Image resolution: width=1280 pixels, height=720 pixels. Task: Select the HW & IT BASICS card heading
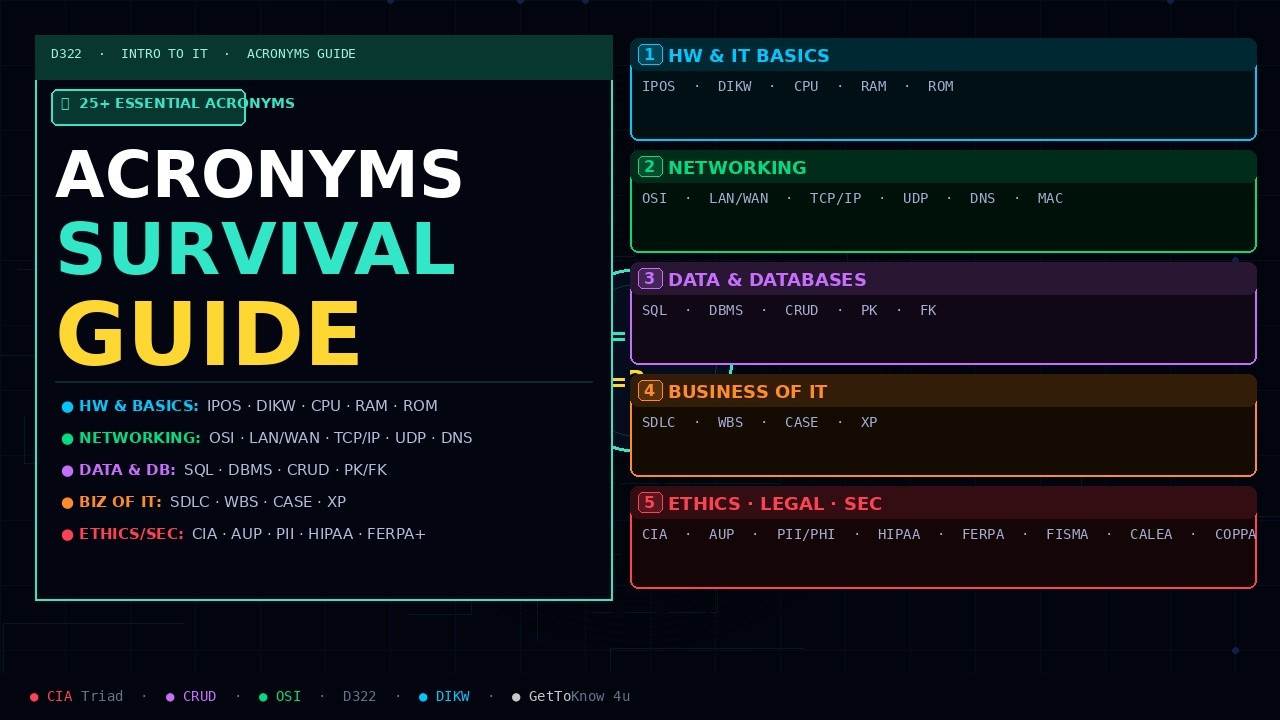coord(749,56)
